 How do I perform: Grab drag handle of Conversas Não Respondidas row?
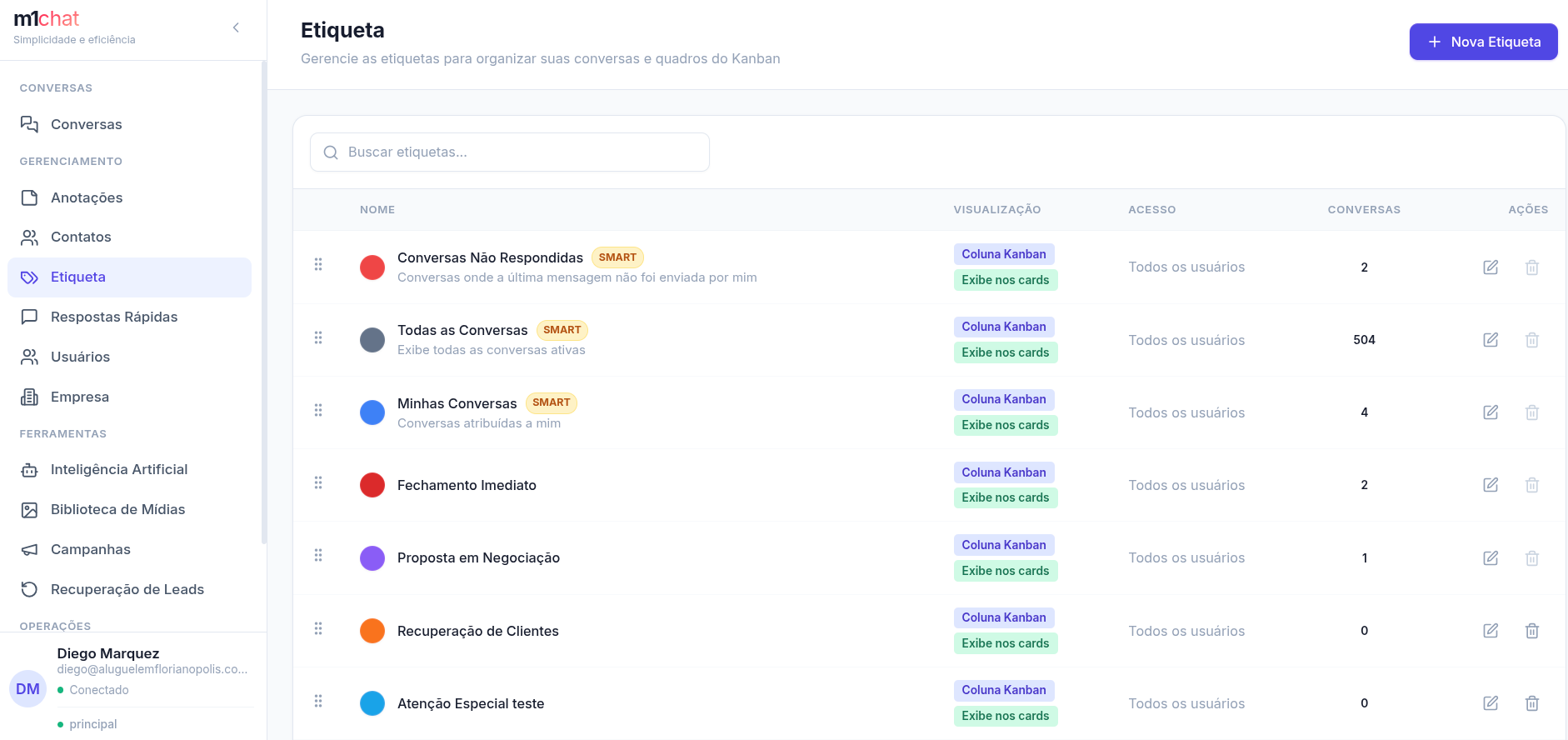click(318, 264)
